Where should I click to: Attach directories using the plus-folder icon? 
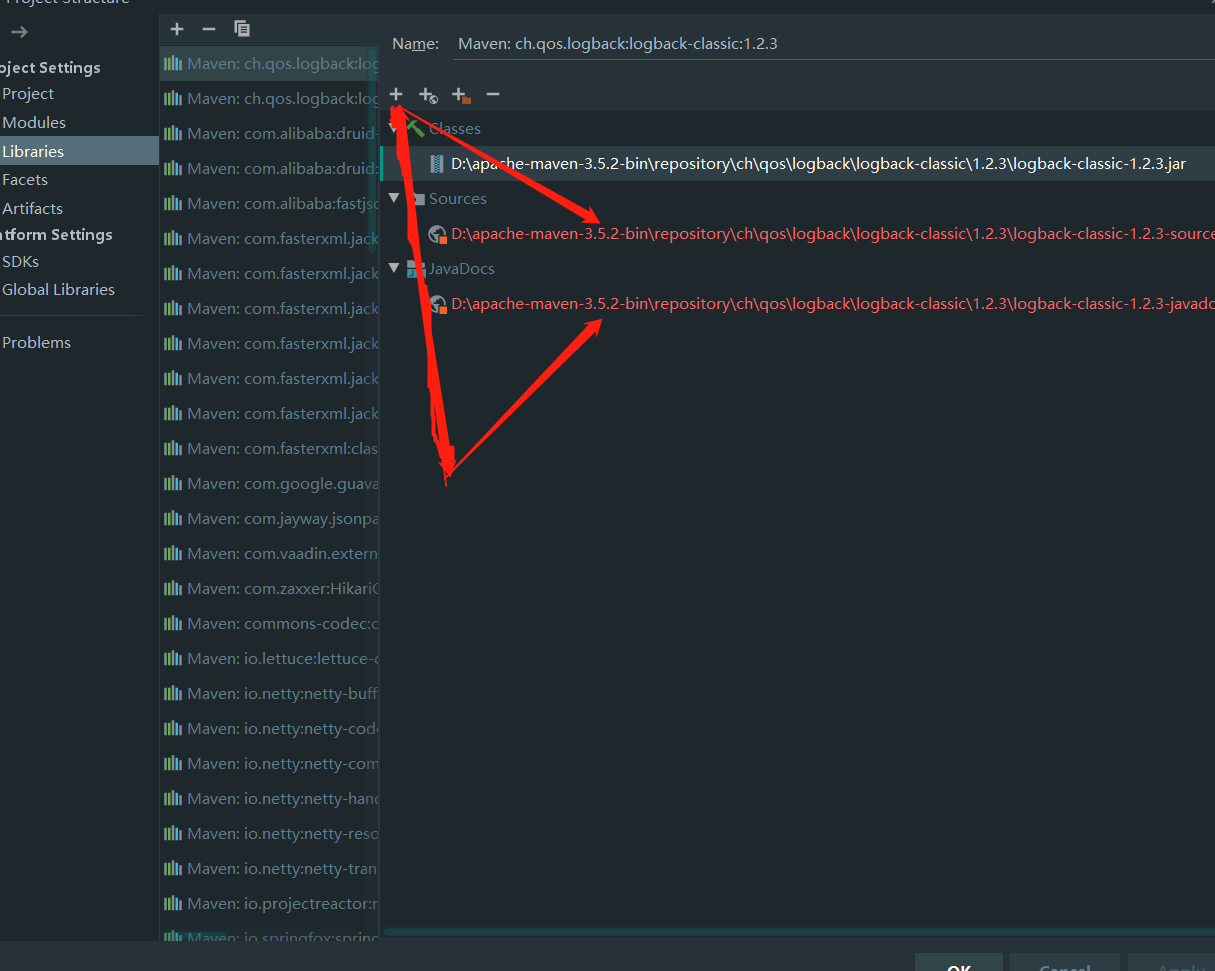pyautogui.click(x=460, y=95)
